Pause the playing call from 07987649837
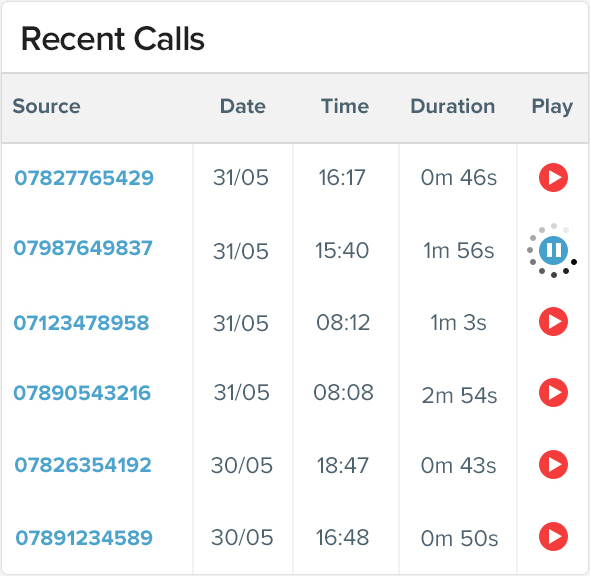The height and width of the screenshot is (576, 590). (553, 250)
